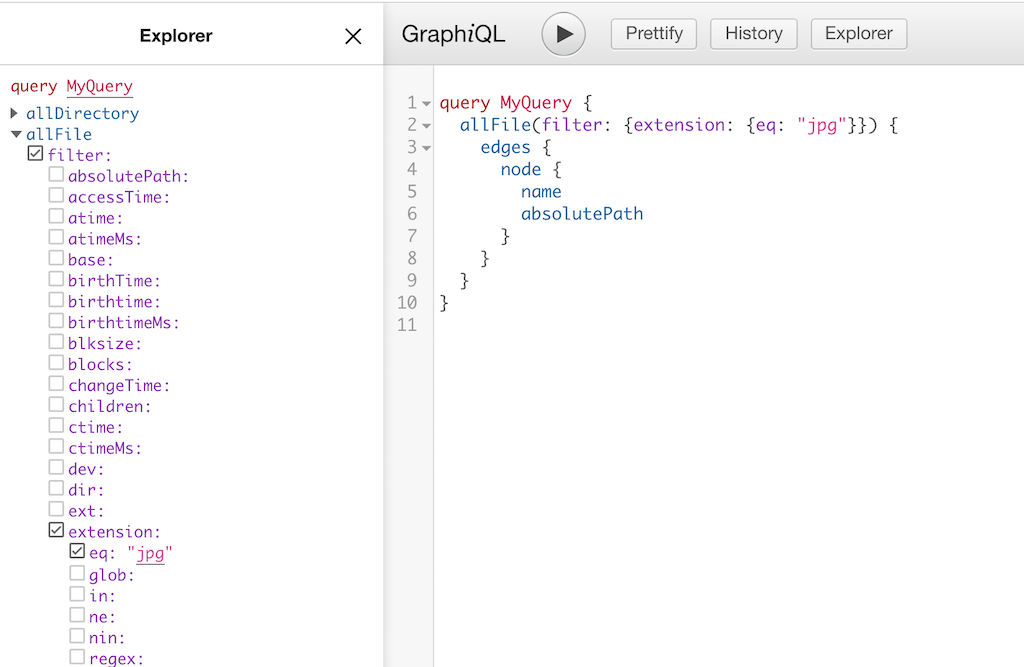Expand the allDirectory tree node

(x=14, y=112)
